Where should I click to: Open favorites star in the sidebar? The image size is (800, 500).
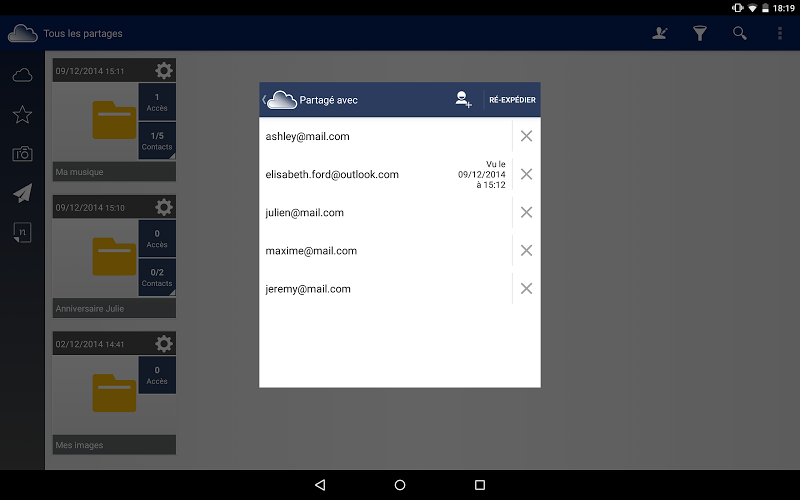pyautogui.click(x=22, y=115)
